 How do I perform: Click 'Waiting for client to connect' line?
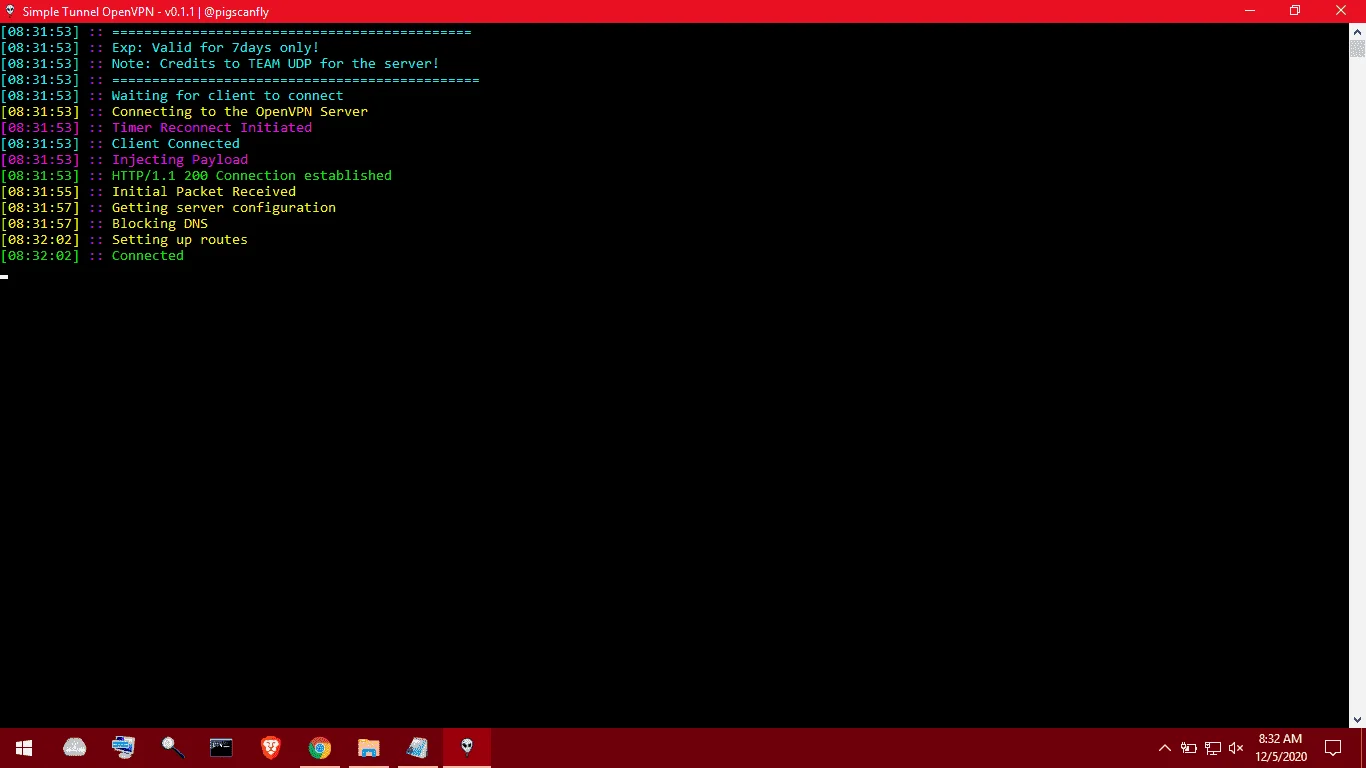click(x=227, y=96)
